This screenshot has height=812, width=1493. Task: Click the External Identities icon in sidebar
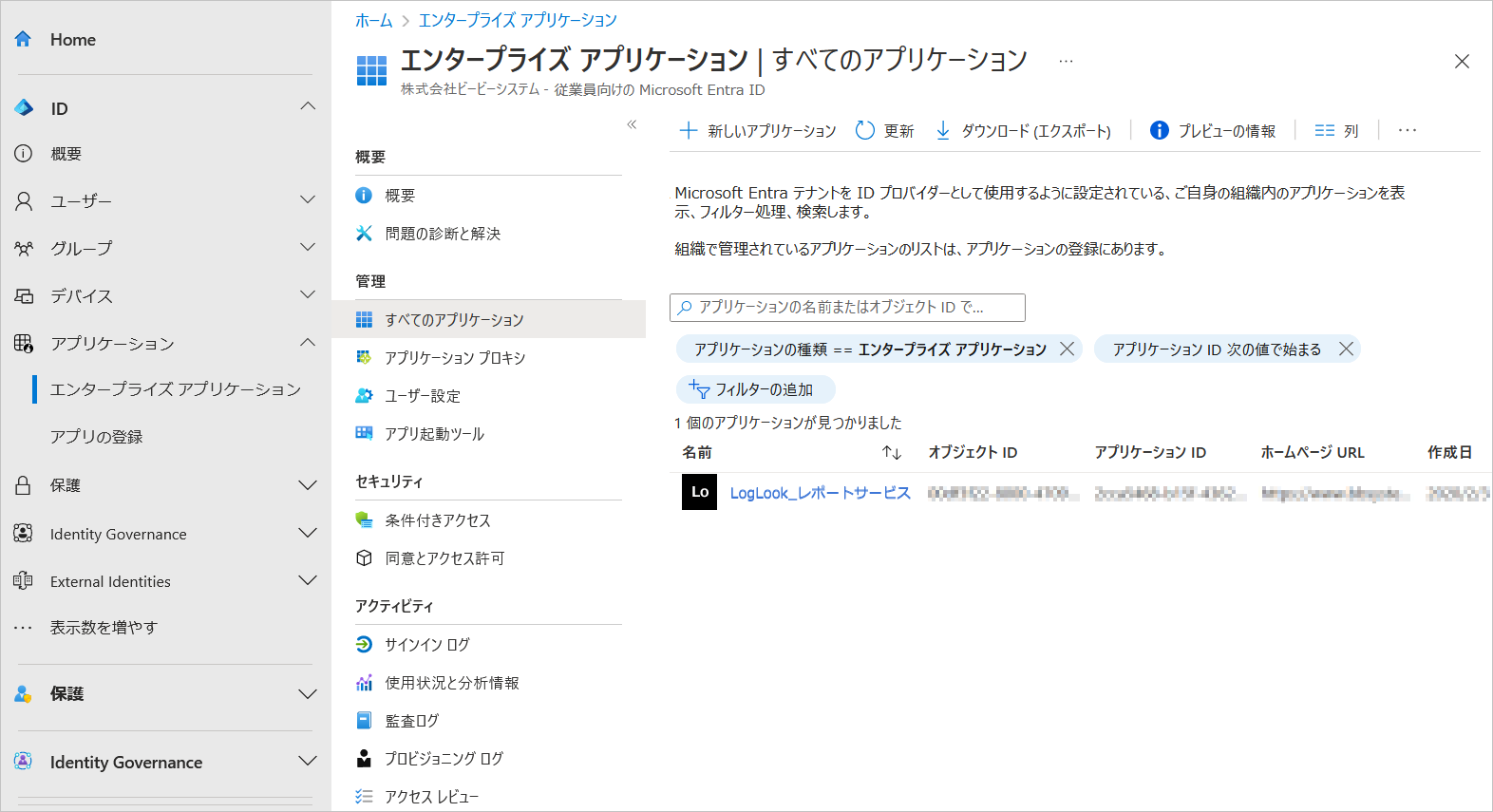tap(24, 581)
